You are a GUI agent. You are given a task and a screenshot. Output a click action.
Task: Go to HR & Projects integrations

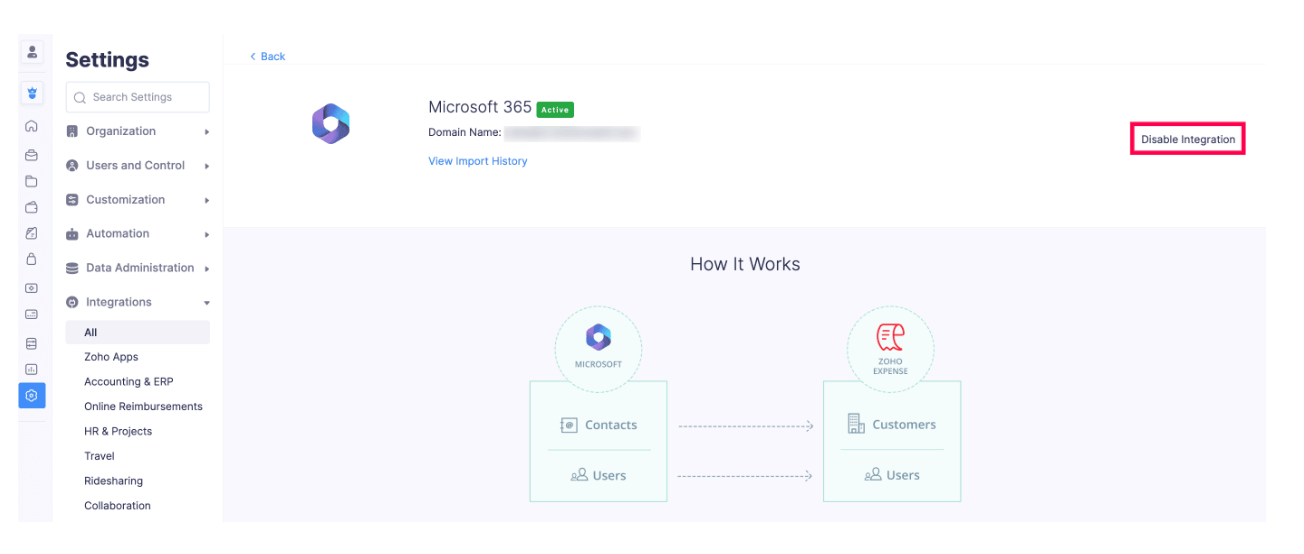click(118, 431)
